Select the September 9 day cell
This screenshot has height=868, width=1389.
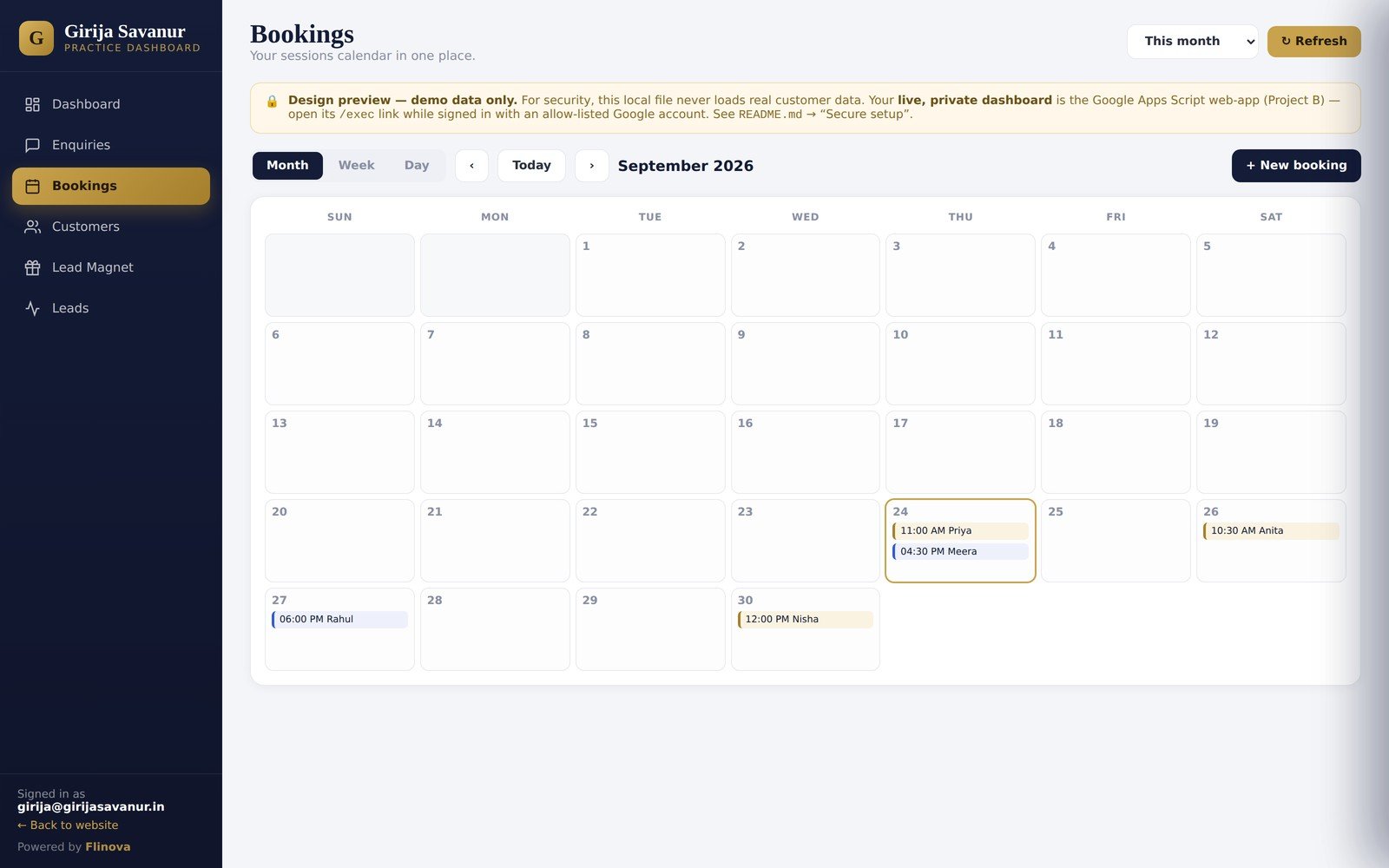(806, 364)
